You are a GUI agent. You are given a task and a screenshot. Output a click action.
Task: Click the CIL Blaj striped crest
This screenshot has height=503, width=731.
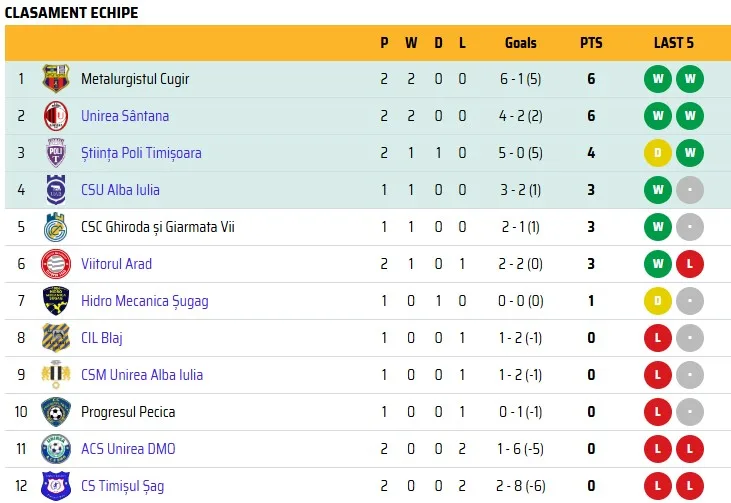pyautogui.click(x=56, y=338)
